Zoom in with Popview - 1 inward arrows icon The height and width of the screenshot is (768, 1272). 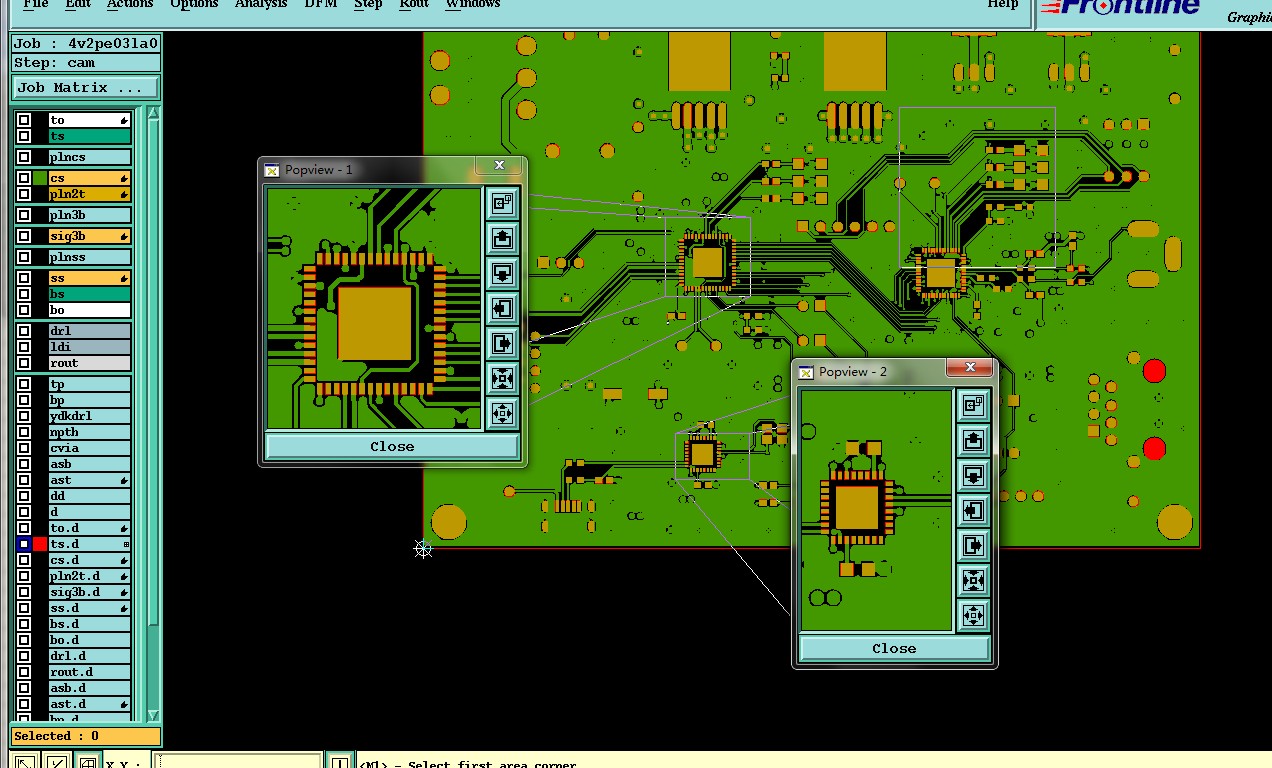pos(502,378)
